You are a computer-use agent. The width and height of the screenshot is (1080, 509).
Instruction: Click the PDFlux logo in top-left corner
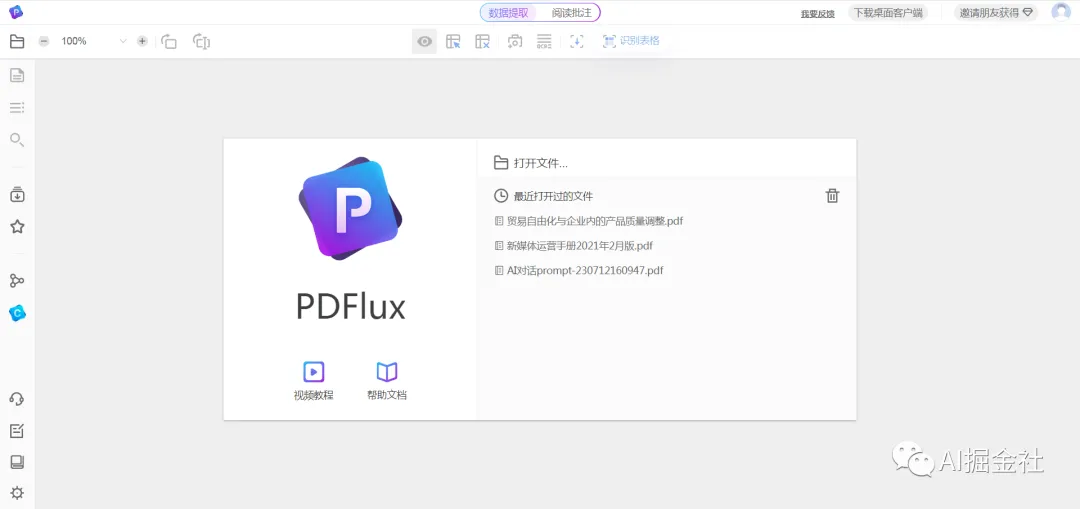(15, 11)
